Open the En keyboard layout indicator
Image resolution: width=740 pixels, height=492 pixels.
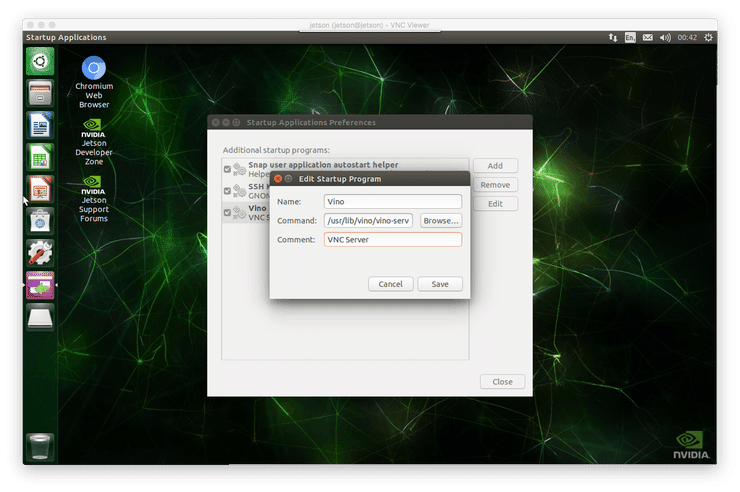tap(630, 37)
